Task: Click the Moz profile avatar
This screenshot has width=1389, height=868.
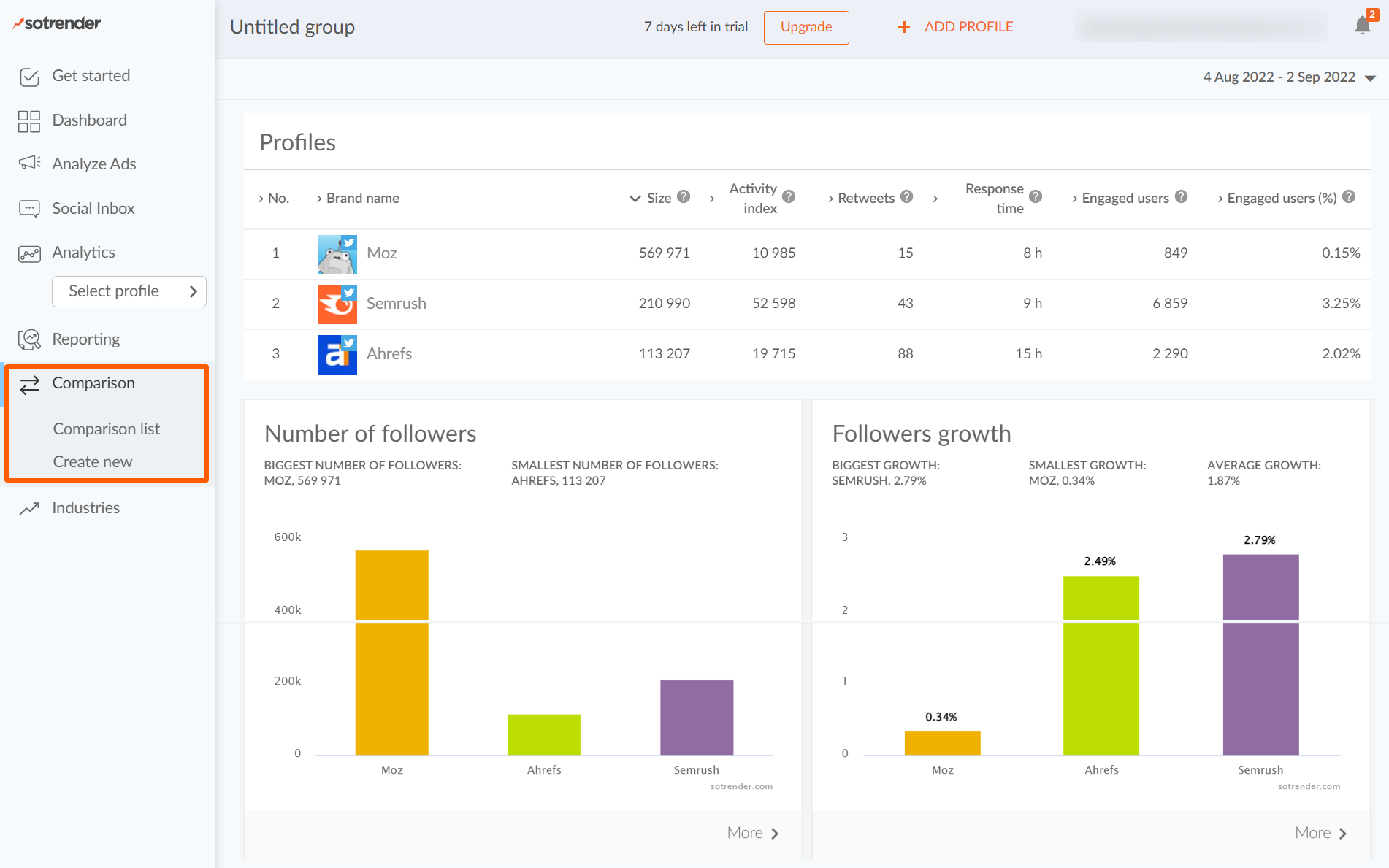Action: click(337, 254)
